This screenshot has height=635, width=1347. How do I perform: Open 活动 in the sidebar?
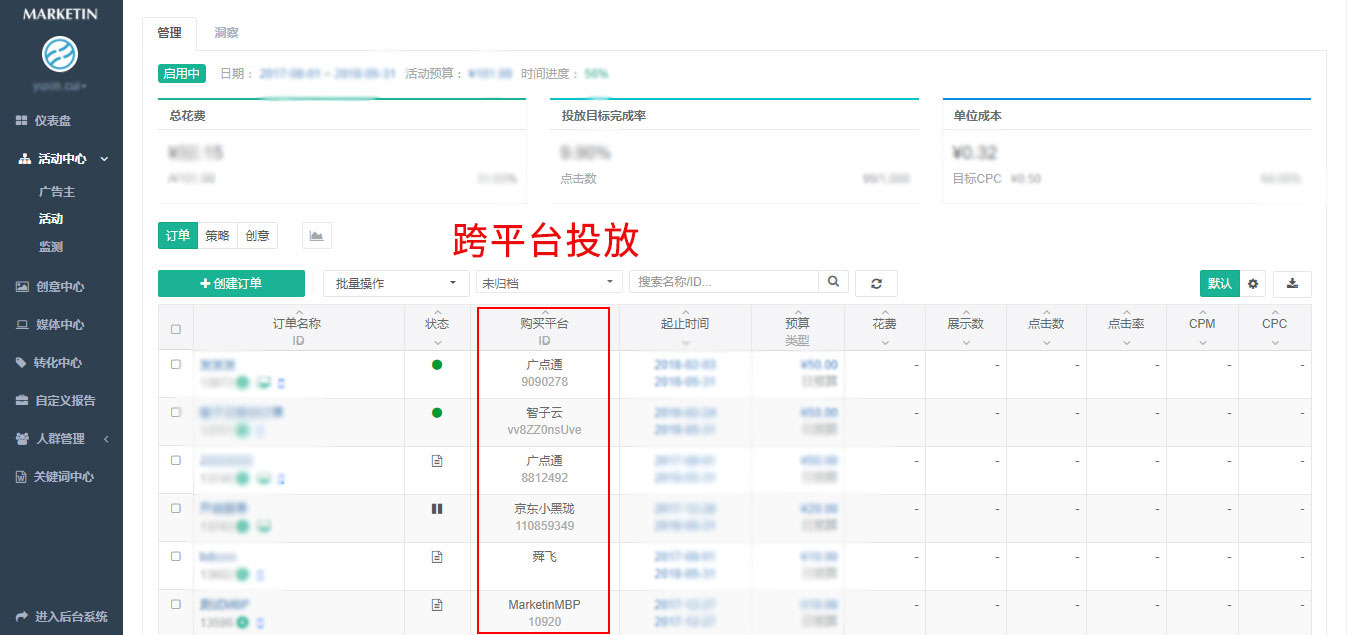point(51,219)
